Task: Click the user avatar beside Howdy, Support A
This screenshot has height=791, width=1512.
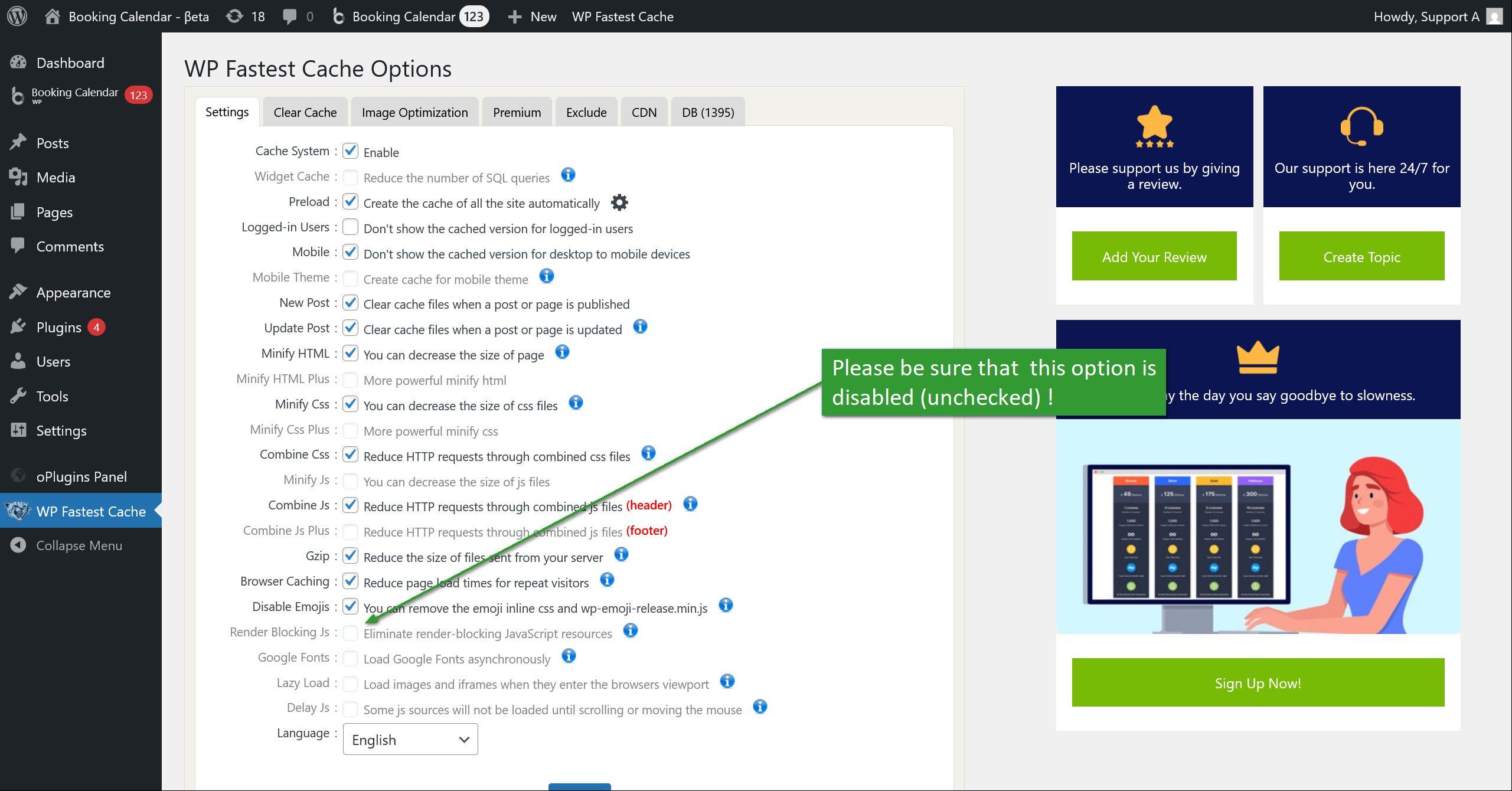Action: [1494, 17]
